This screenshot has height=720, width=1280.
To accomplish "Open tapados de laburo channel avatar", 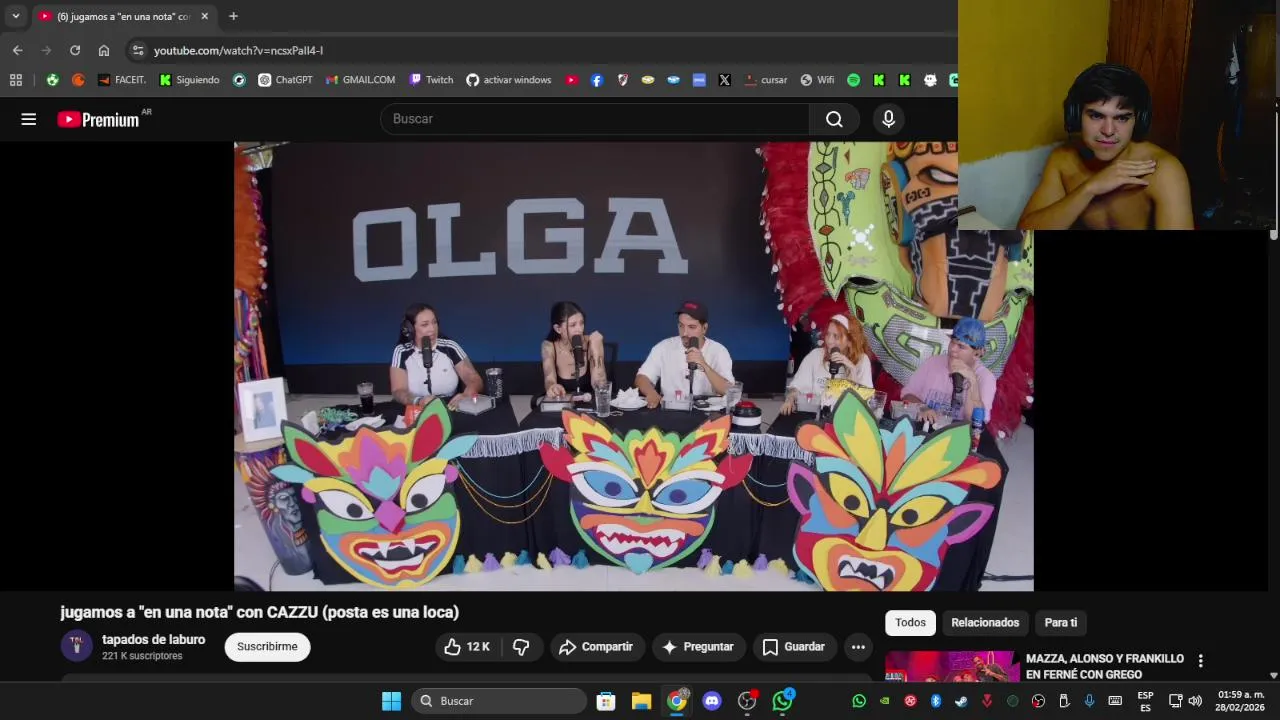I will (x=76, y=646).
